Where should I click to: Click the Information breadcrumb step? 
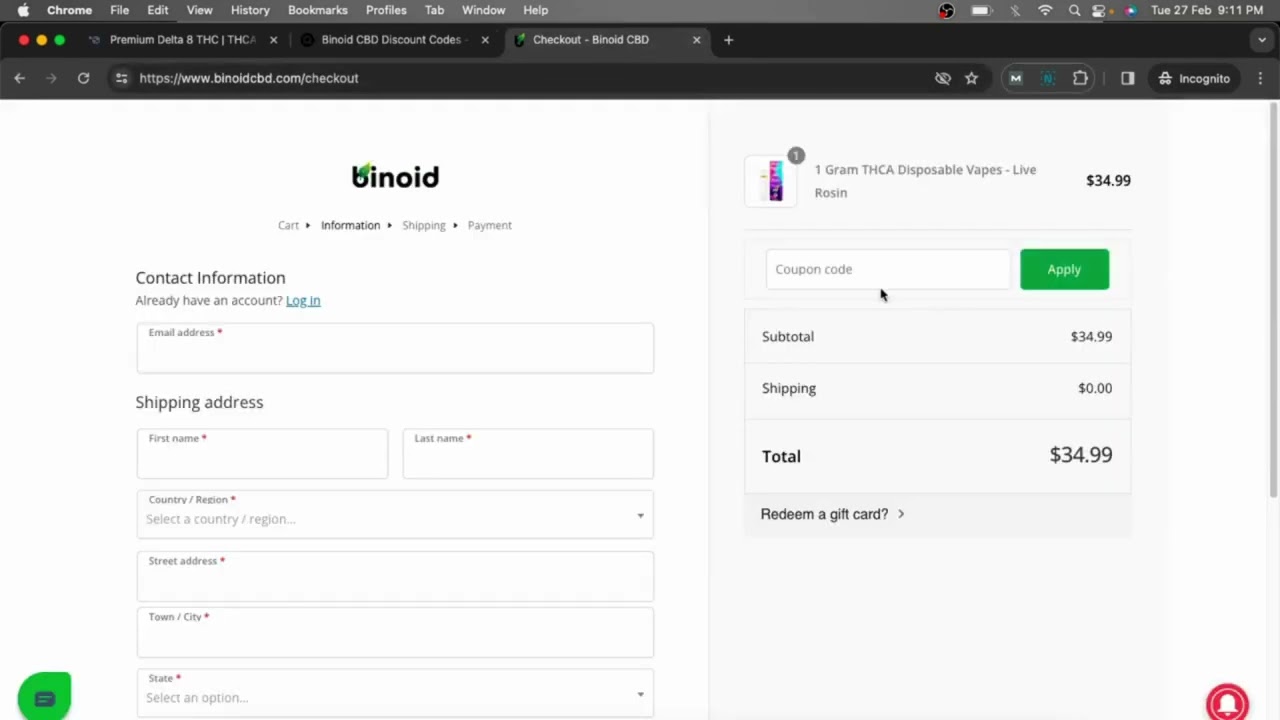tap(350, 225)
